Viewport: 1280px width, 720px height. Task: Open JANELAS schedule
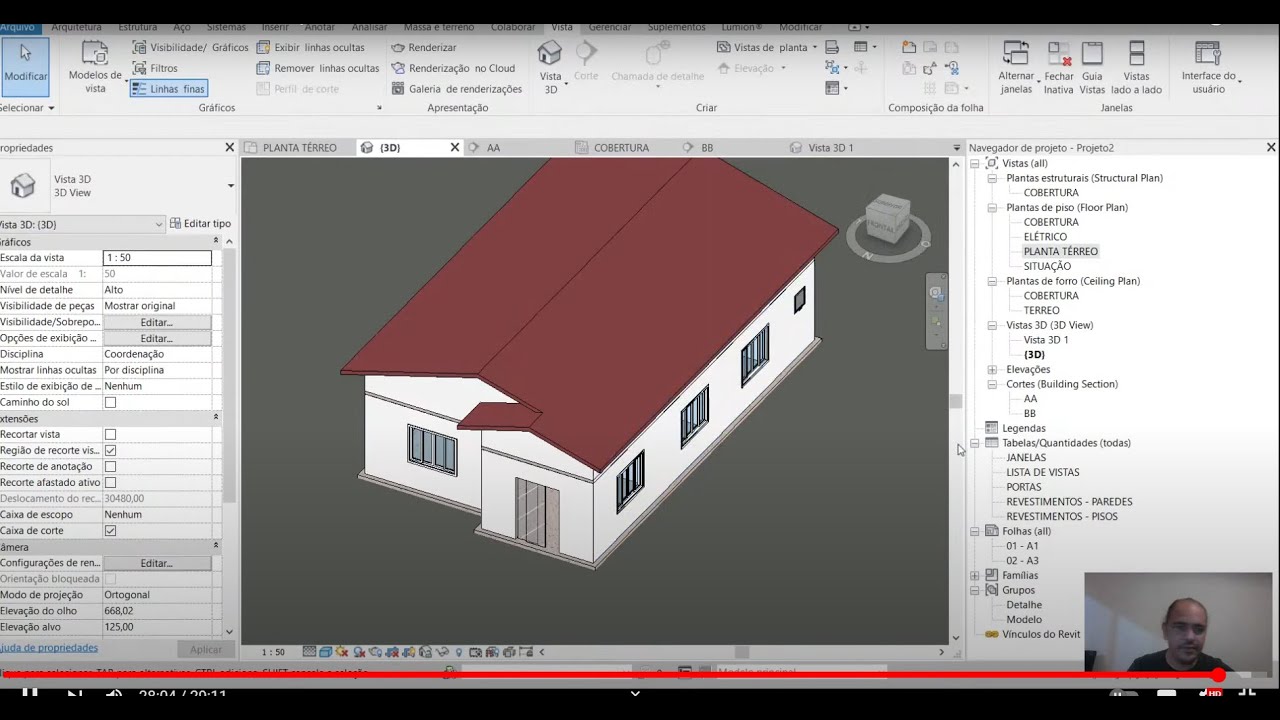point(1026,458)
